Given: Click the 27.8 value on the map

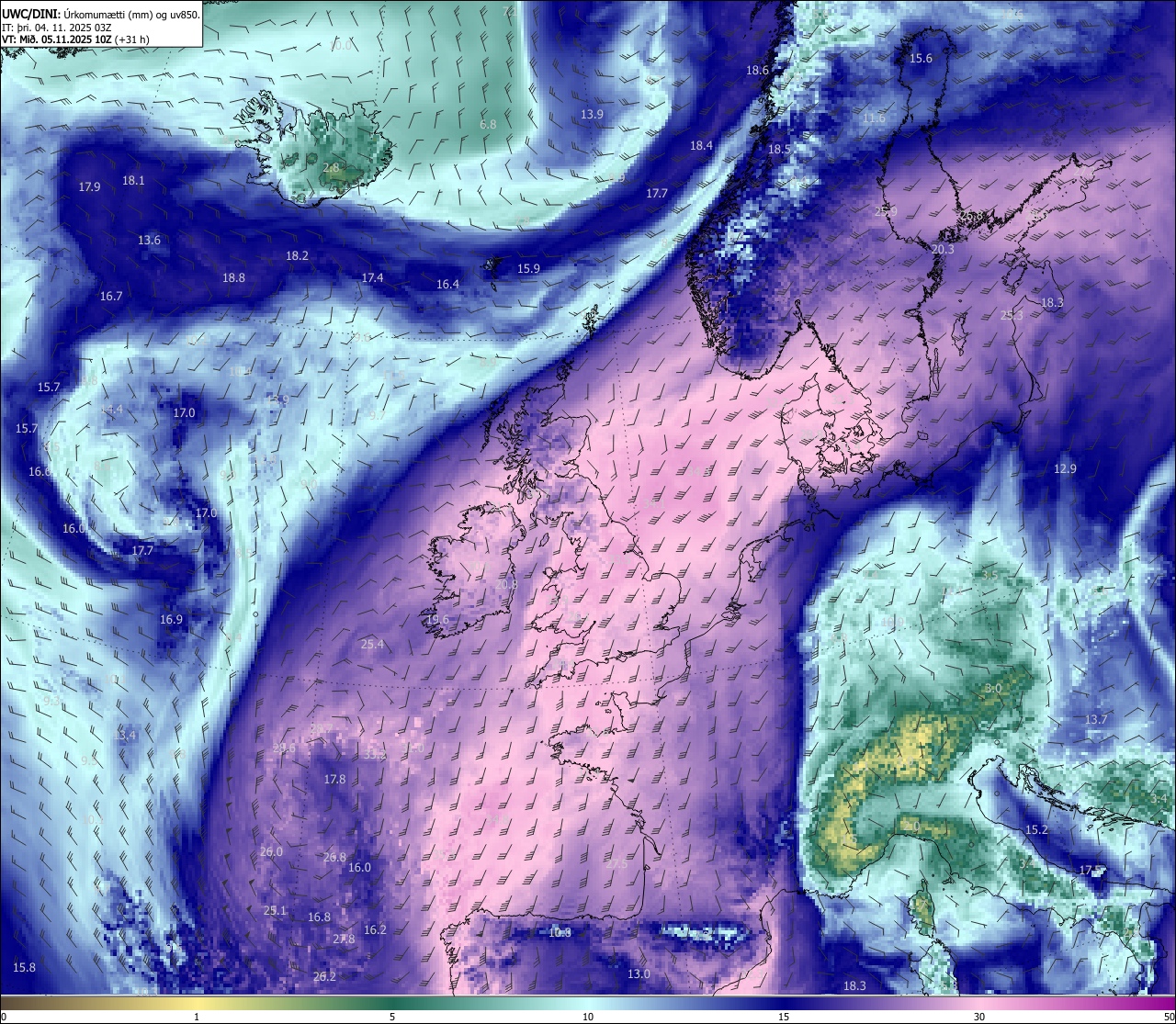Looking at the screenshot, I should (x=344, y=940).
